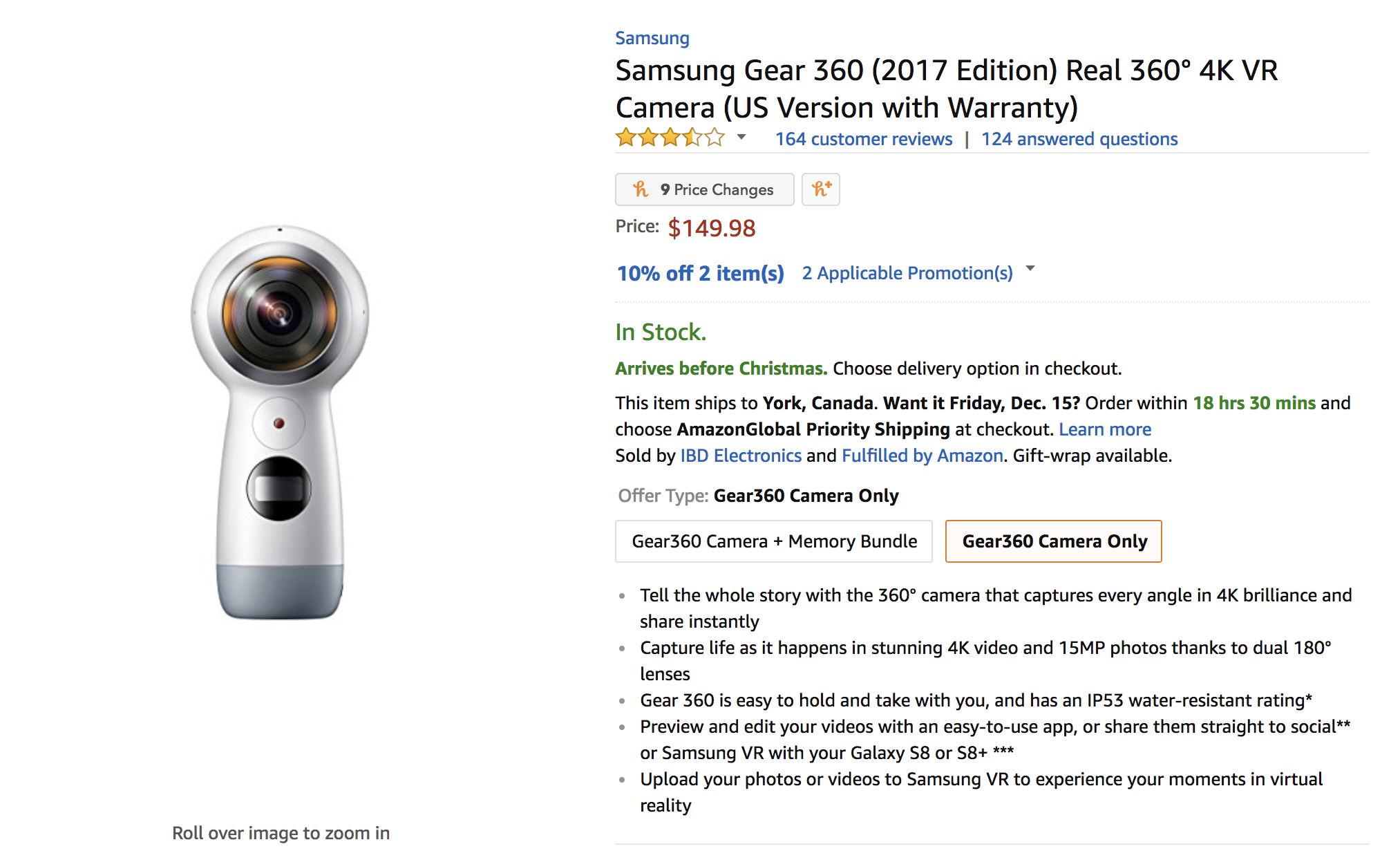Expand the star rating dropdown arrow
The height and width of the screenshot is (860, 1400).
[741, 137]
